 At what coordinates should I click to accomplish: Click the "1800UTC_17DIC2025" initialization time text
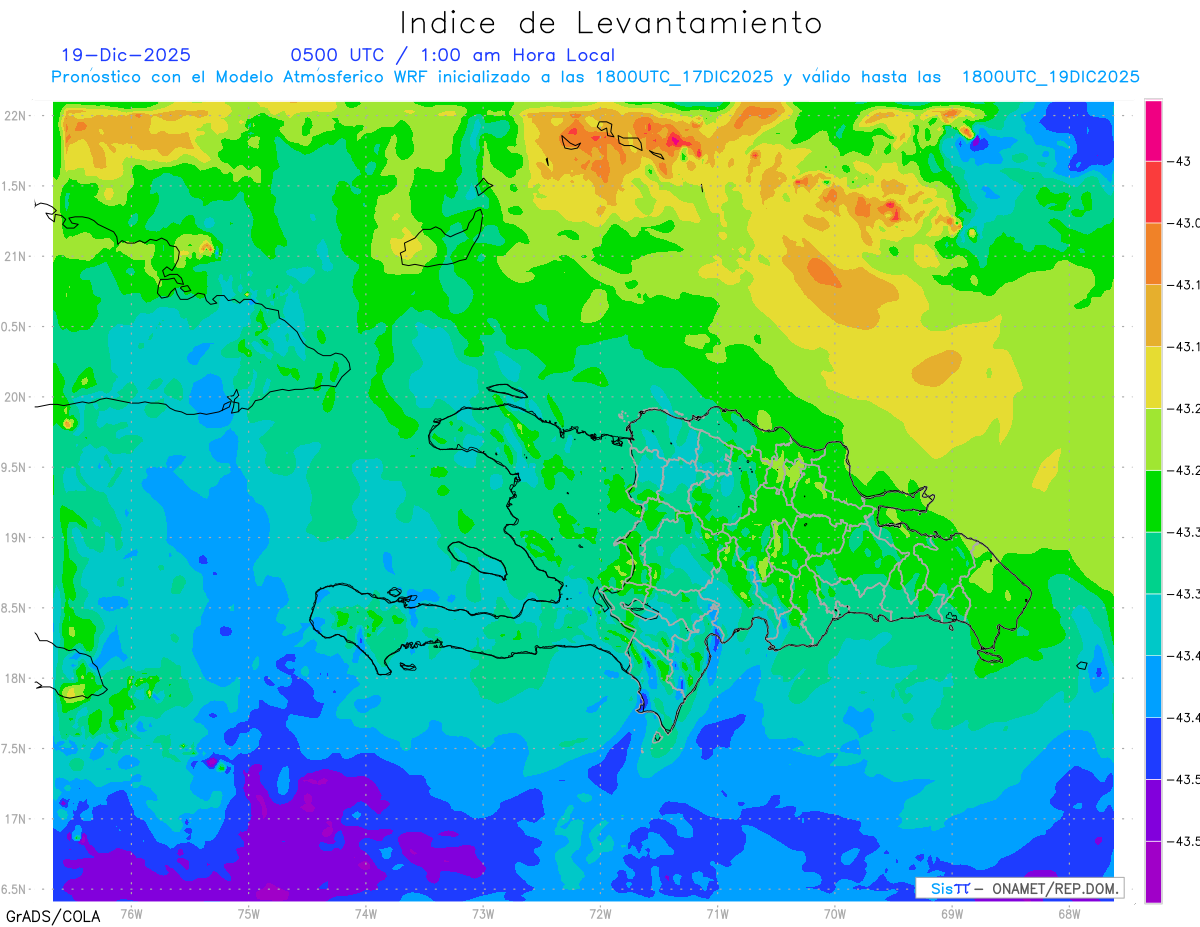[x=684, y=77]
